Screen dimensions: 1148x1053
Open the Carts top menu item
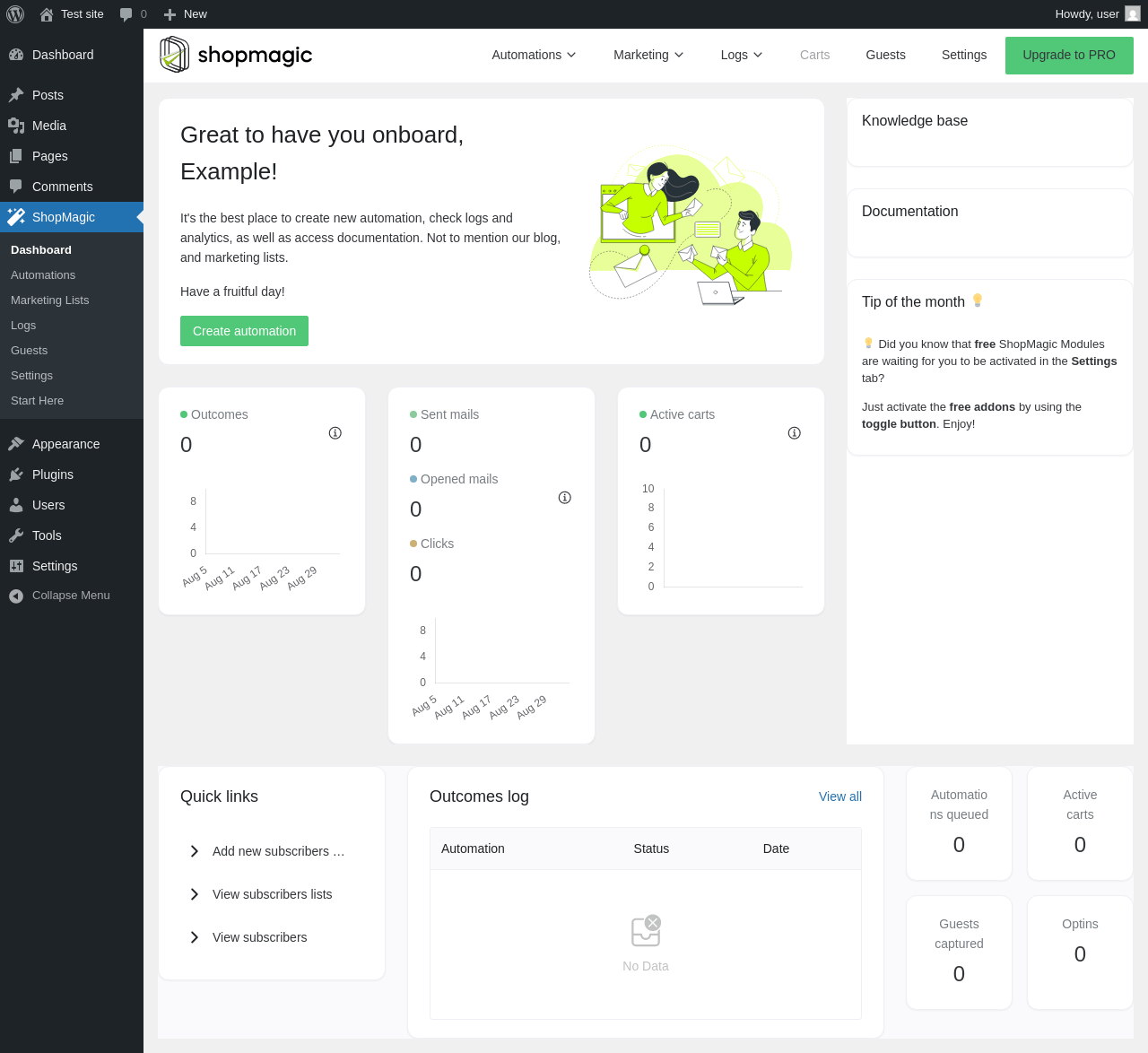coord(814,55)
